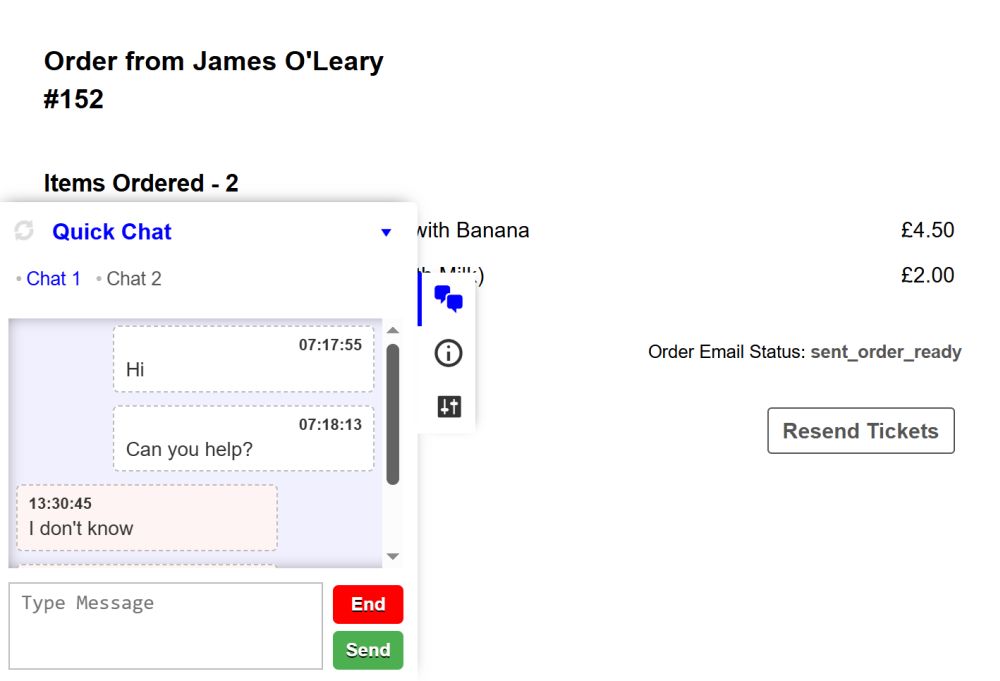Click the chat scrollbar down arrow
Screen dimensions: 1000x681
393,557
